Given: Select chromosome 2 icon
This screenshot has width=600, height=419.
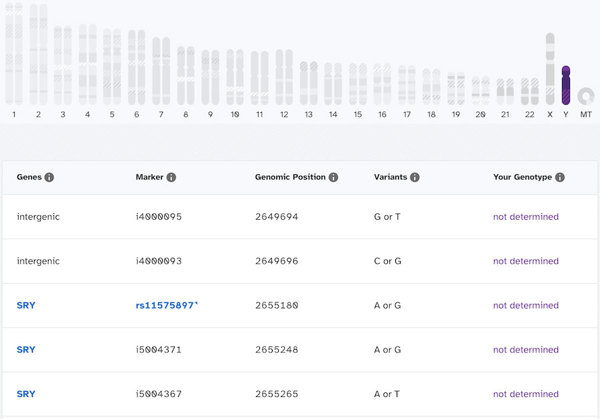Looking at the screenshot, I should tap(38, 54).
